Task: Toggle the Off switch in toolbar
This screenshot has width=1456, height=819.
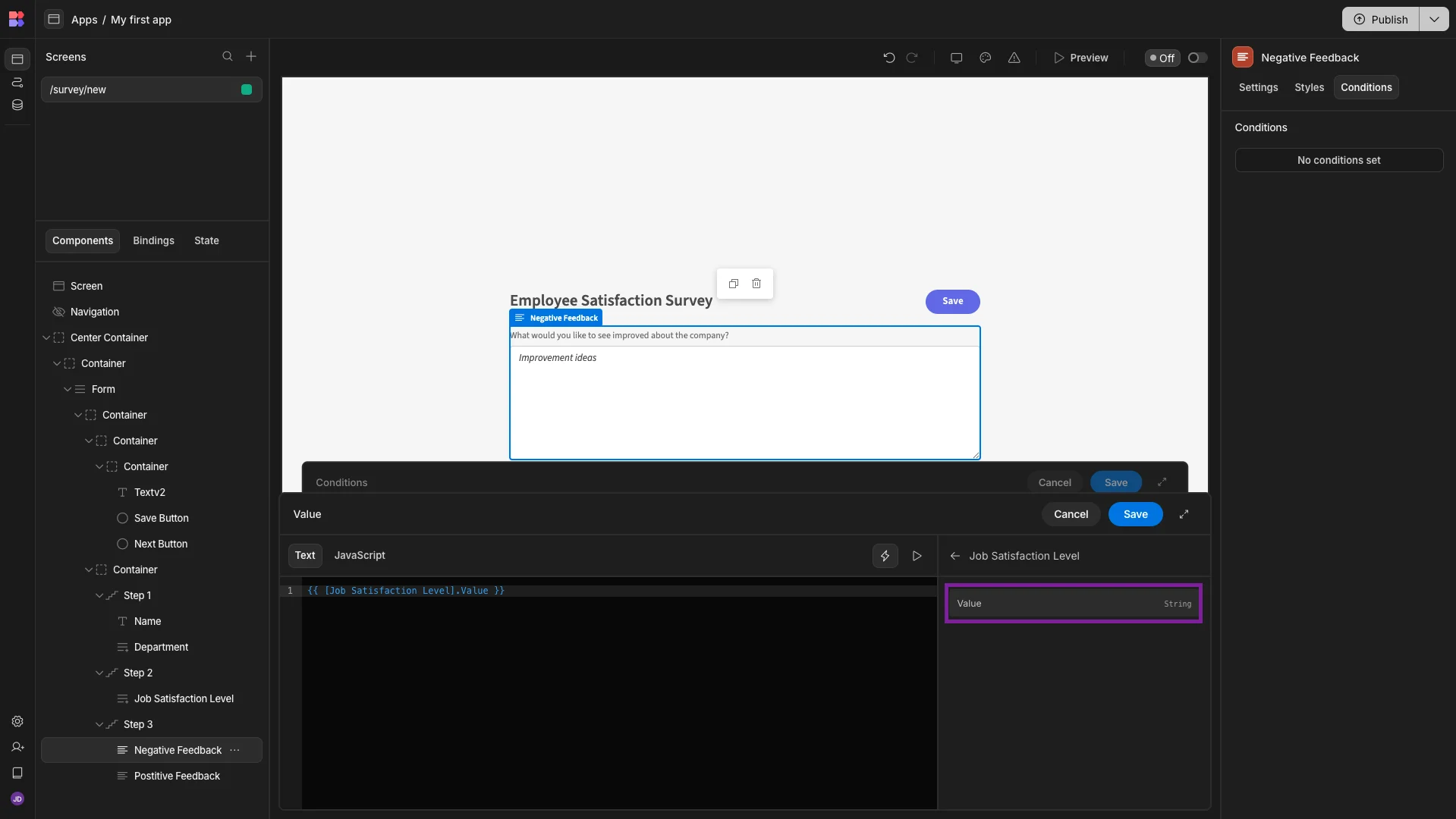Action: (x=1197, y=58)
